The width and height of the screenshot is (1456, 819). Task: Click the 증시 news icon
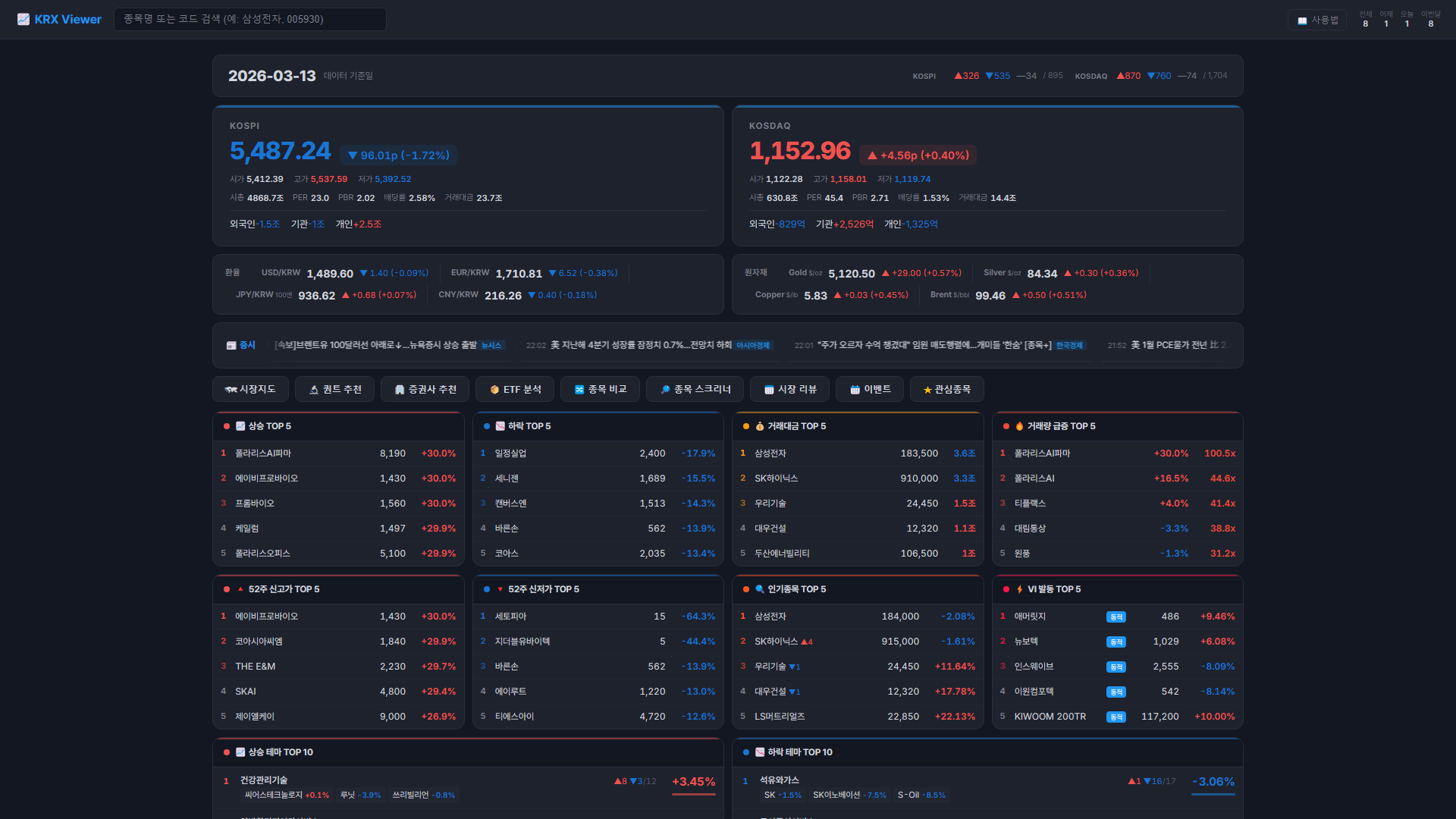click(x=231, y=346)
